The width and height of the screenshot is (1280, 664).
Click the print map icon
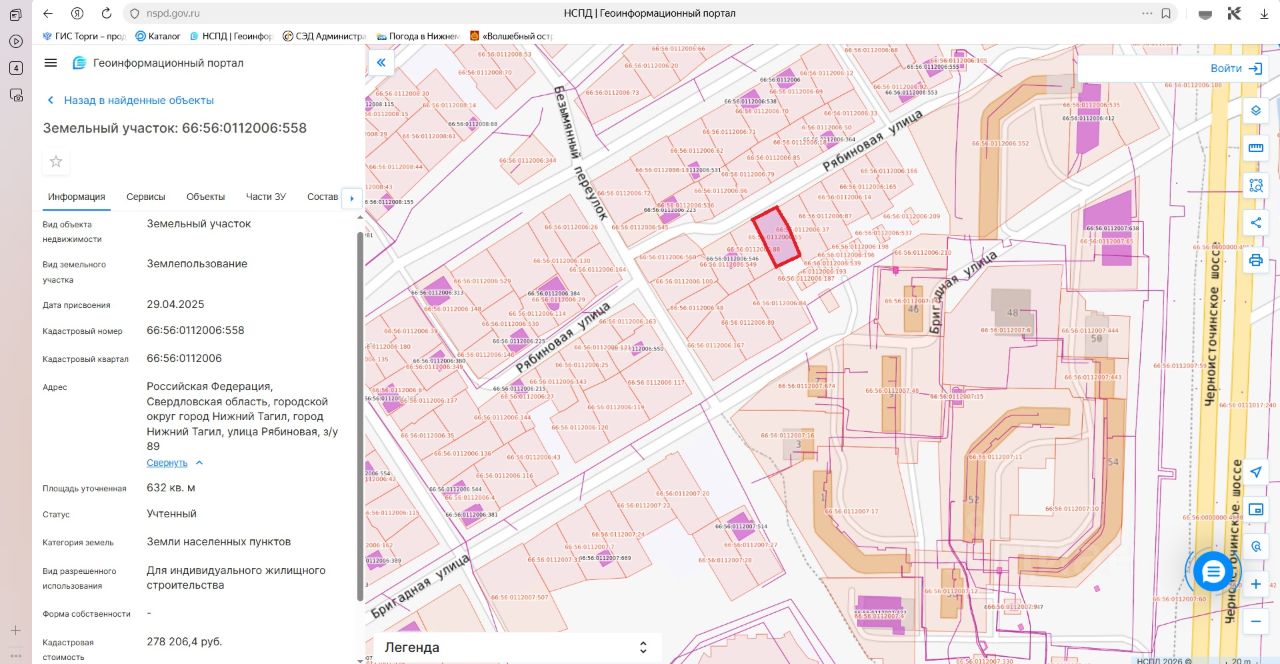pos(1256,261)
